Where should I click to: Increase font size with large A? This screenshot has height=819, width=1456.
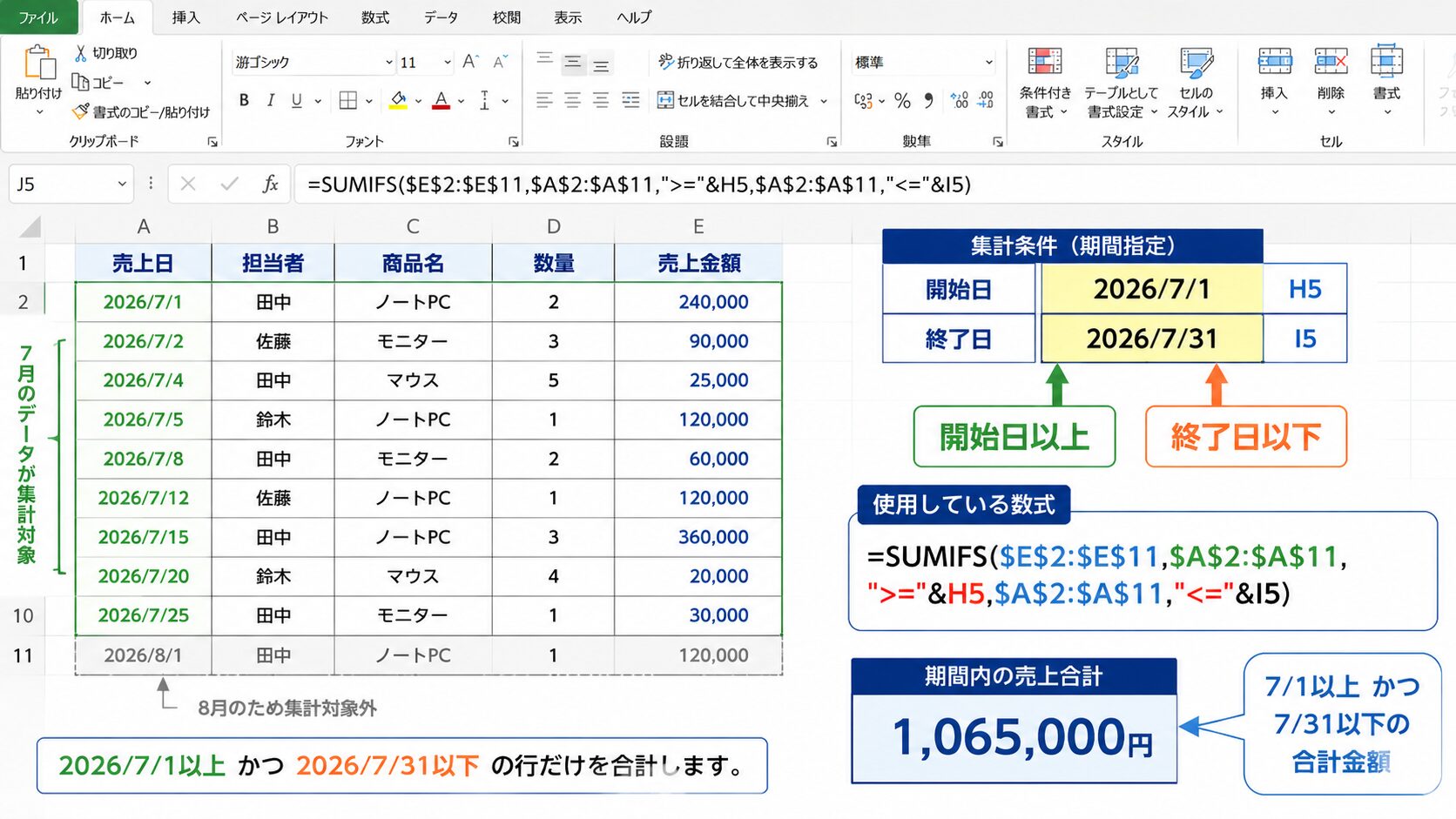(x=470, y=62)
